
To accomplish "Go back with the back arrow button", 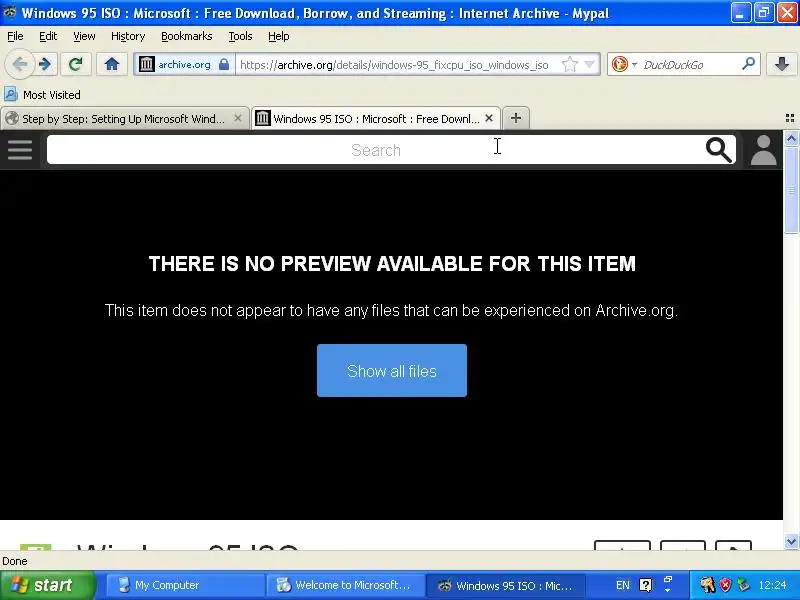I will (x=19, y=64).
